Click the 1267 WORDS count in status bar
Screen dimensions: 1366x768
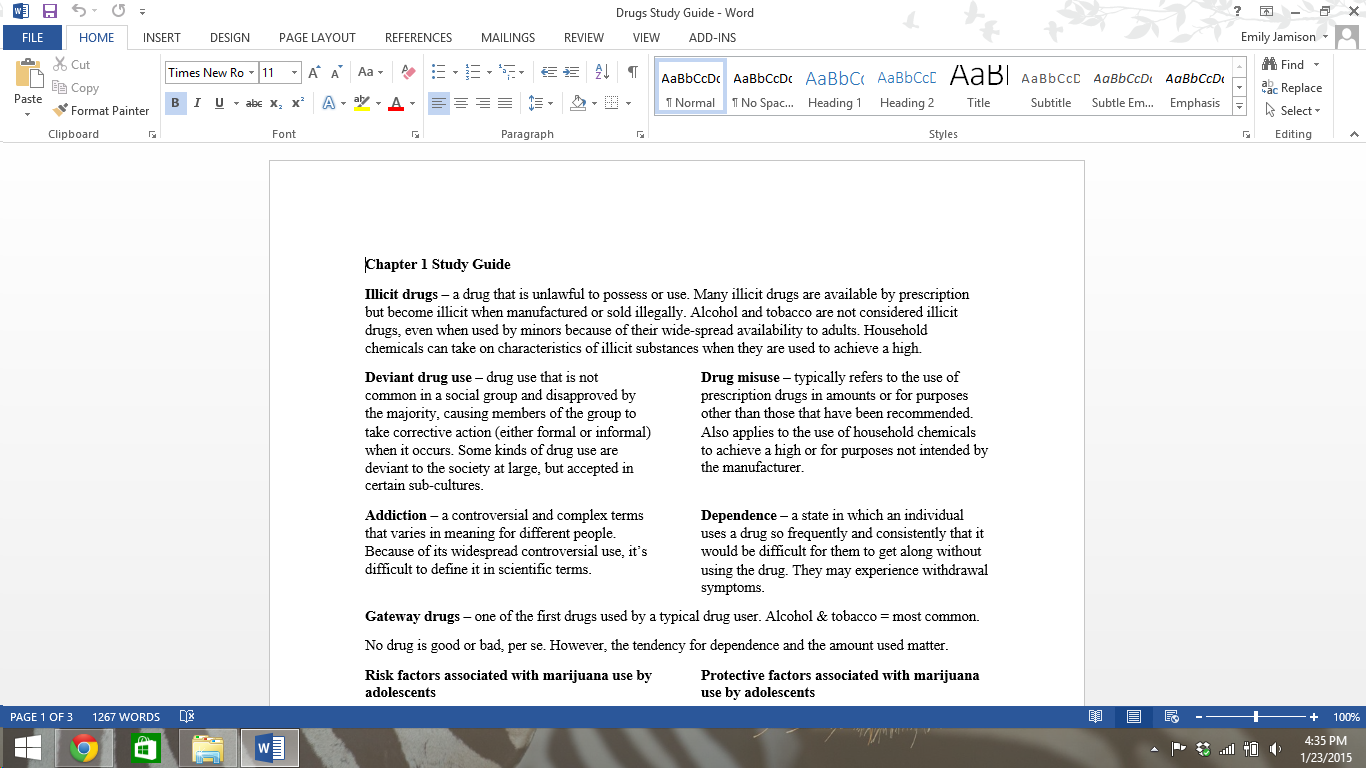click(126, 717)
